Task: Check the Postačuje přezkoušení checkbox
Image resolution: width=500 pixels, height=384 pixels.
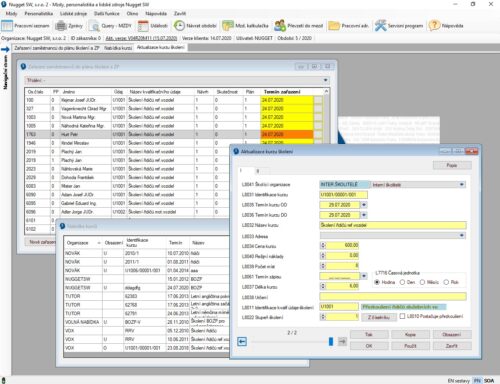Action: [x=402, y=316]
